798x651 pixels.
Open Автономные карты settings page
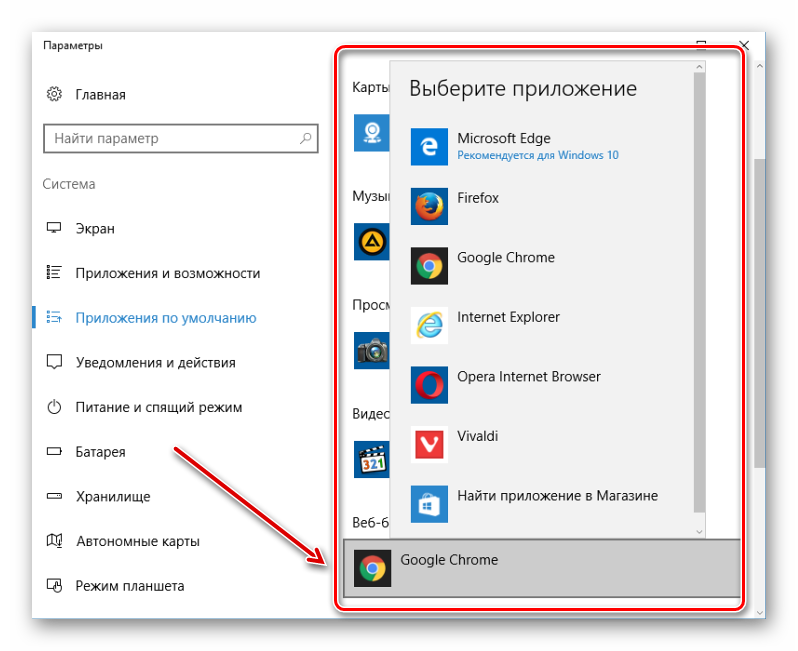[138, 541]
